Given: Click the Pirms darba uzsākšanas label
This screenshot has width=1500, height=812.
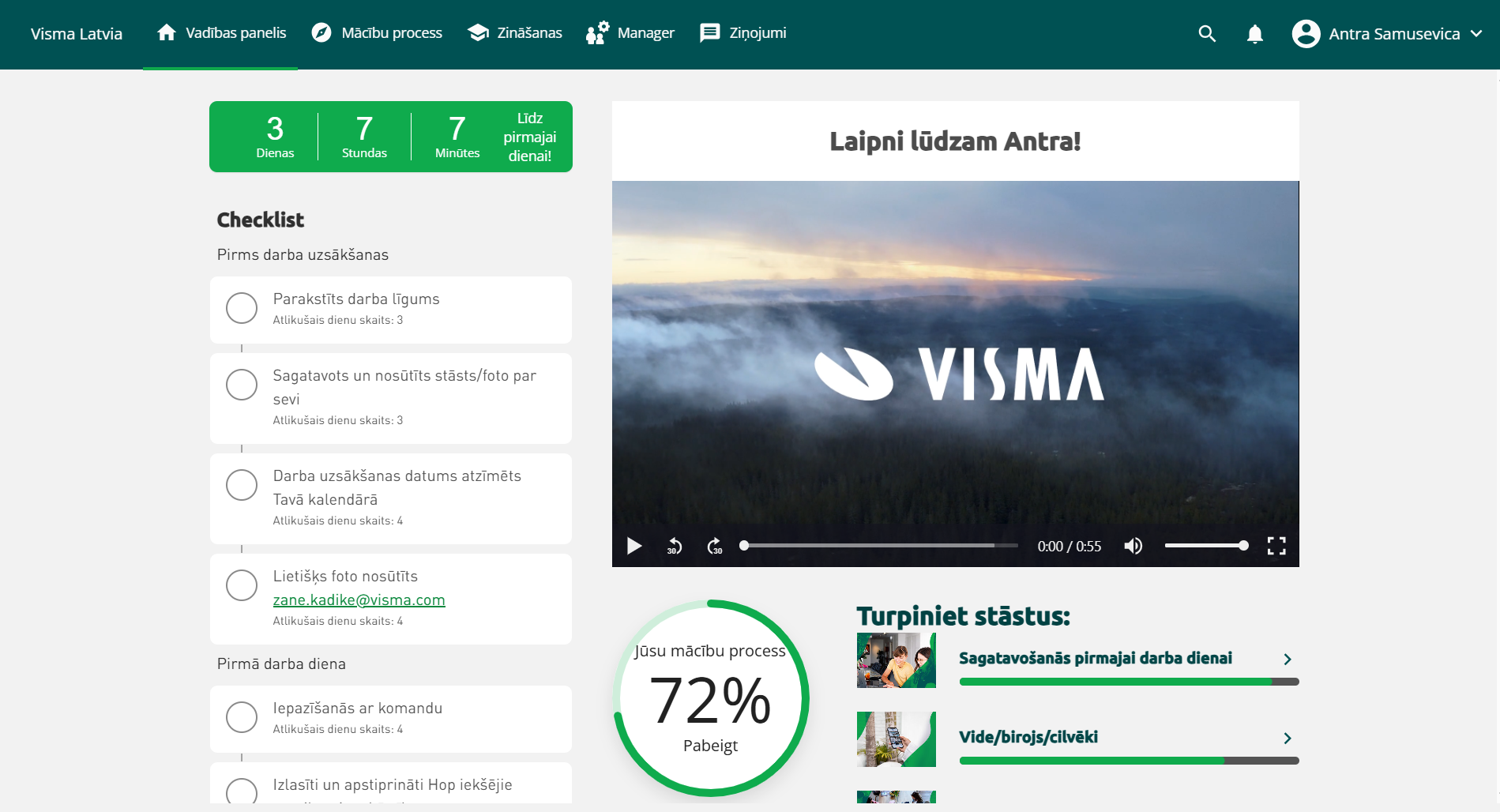Looking at the screenshot, I should 303,255.
